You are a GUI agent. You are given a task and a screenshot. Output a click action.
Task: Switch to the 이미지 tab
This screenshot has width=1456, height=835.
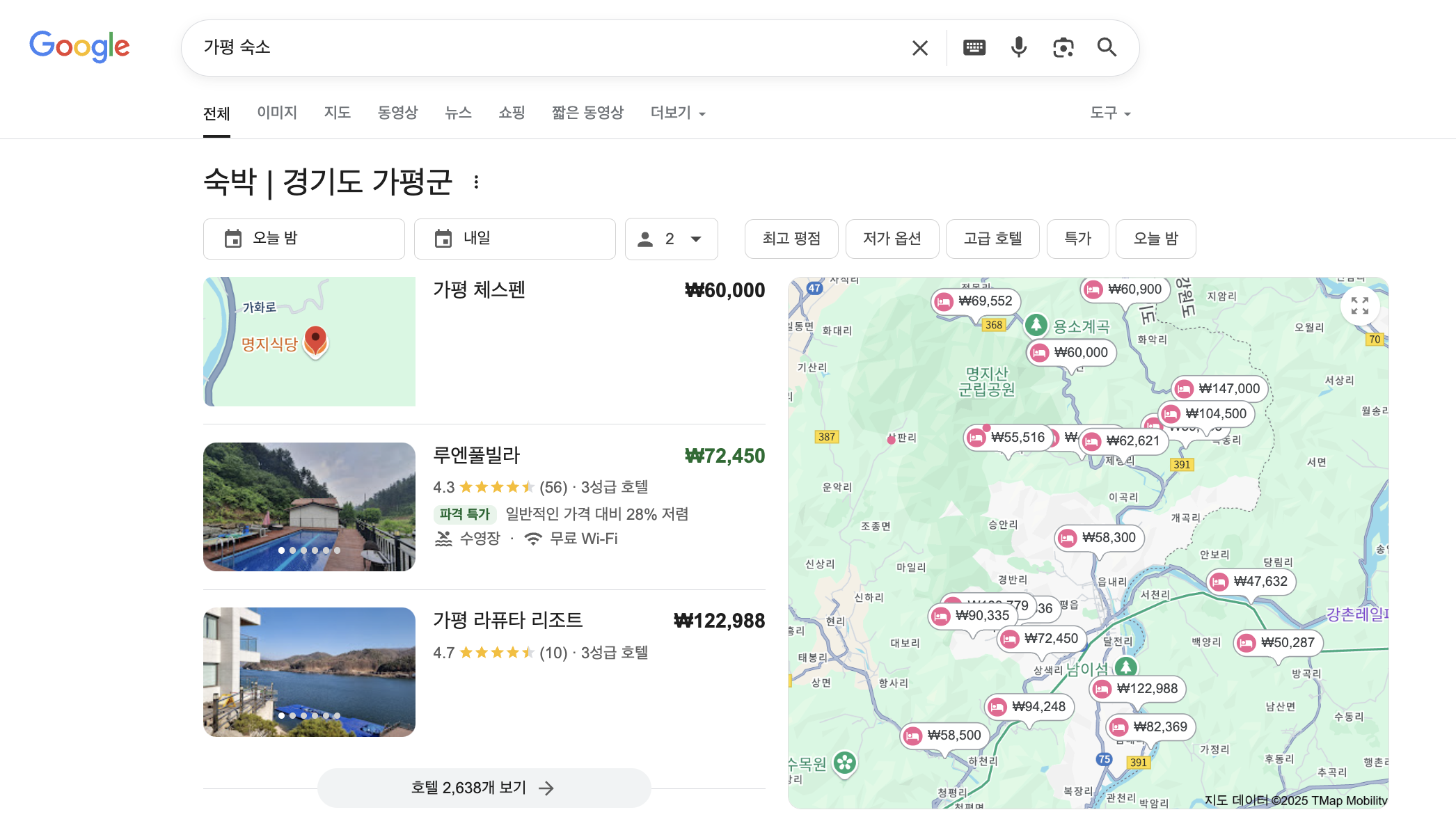(277, 113)
